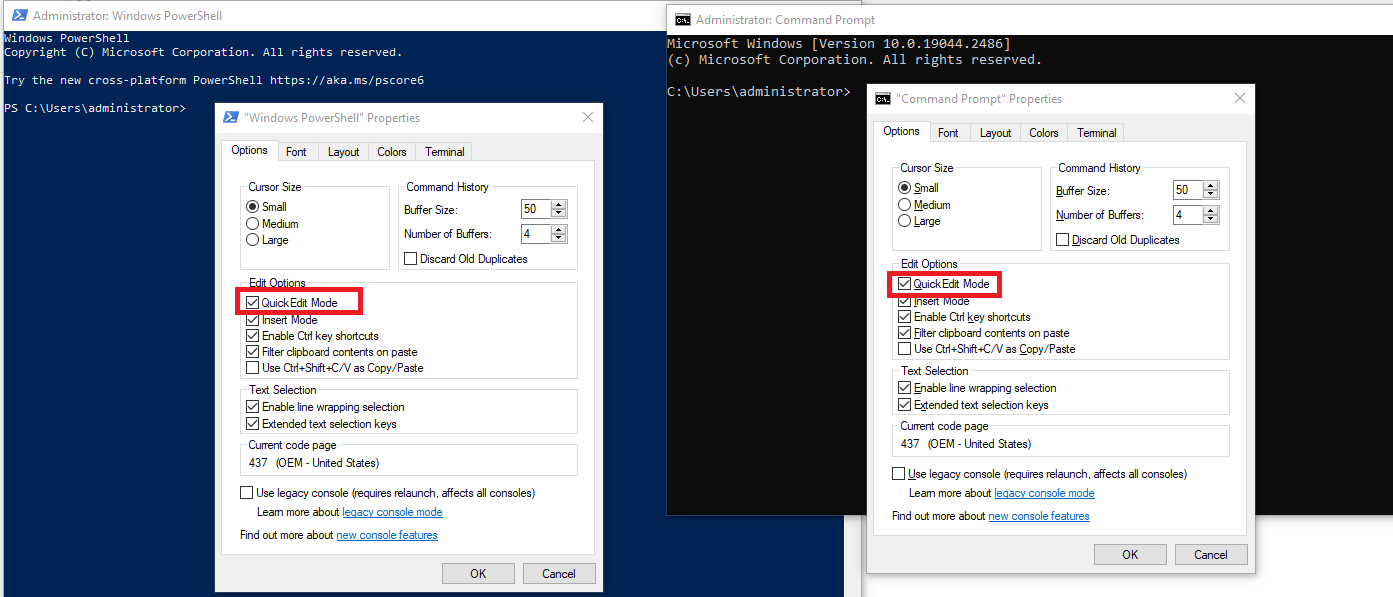
Task: Open new console features link in PowerShell Properties
Action: pyautogui.click(x=387, y=535)
